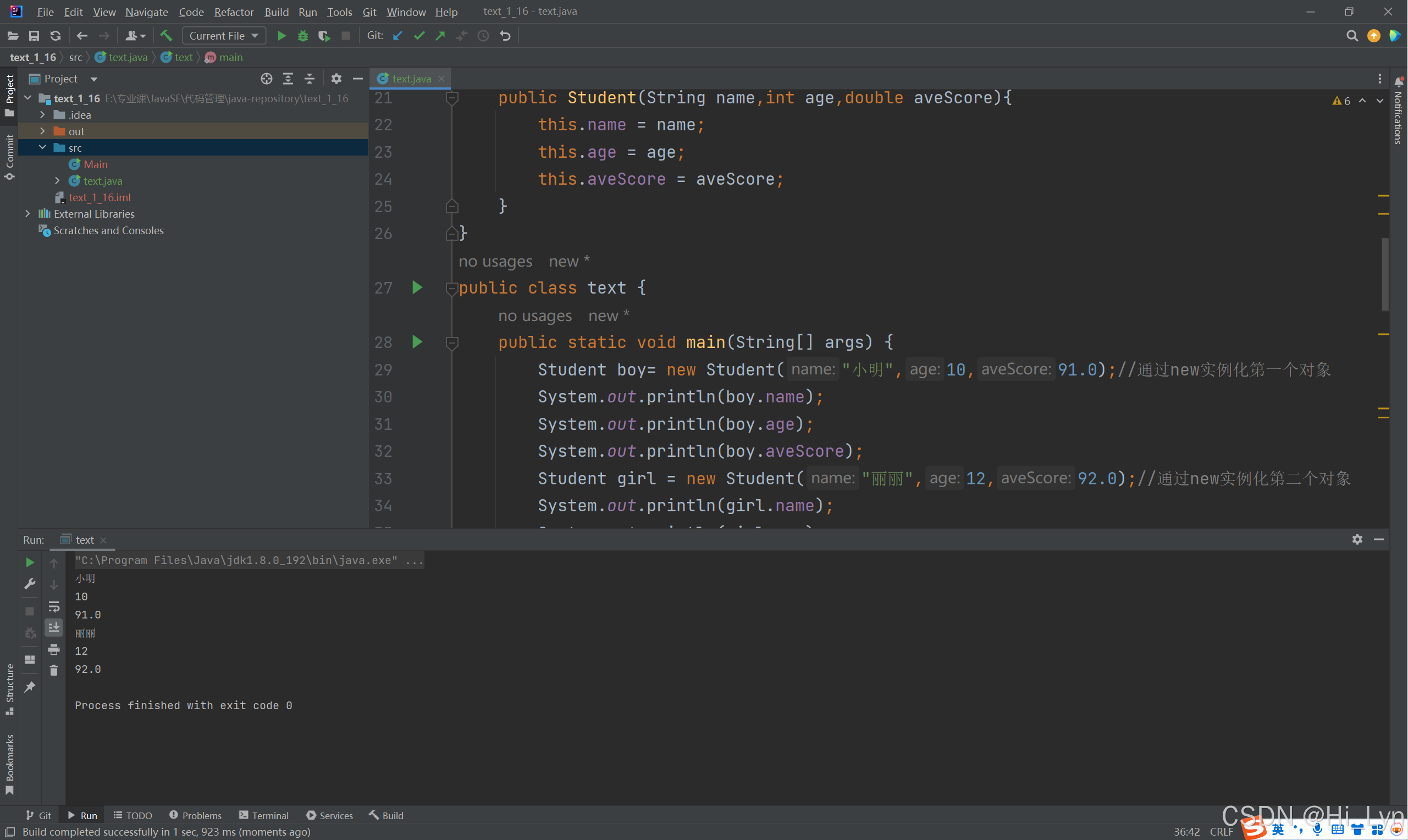
Task: Toggle soft-wrap in run console
Action: (x=54, y=607)
